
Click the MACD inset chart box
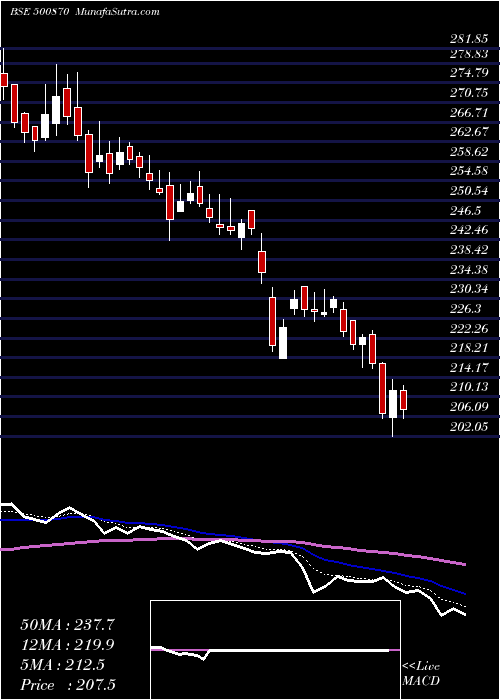[275, 650]
